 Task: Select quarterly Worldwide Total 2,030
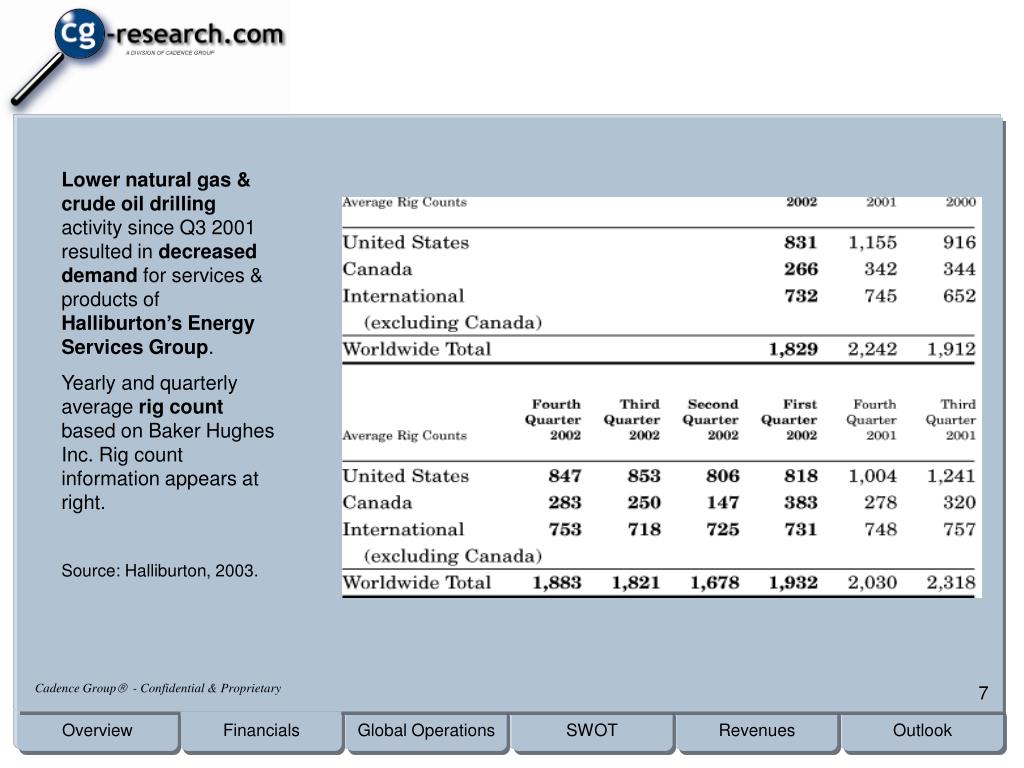(872, 583)
